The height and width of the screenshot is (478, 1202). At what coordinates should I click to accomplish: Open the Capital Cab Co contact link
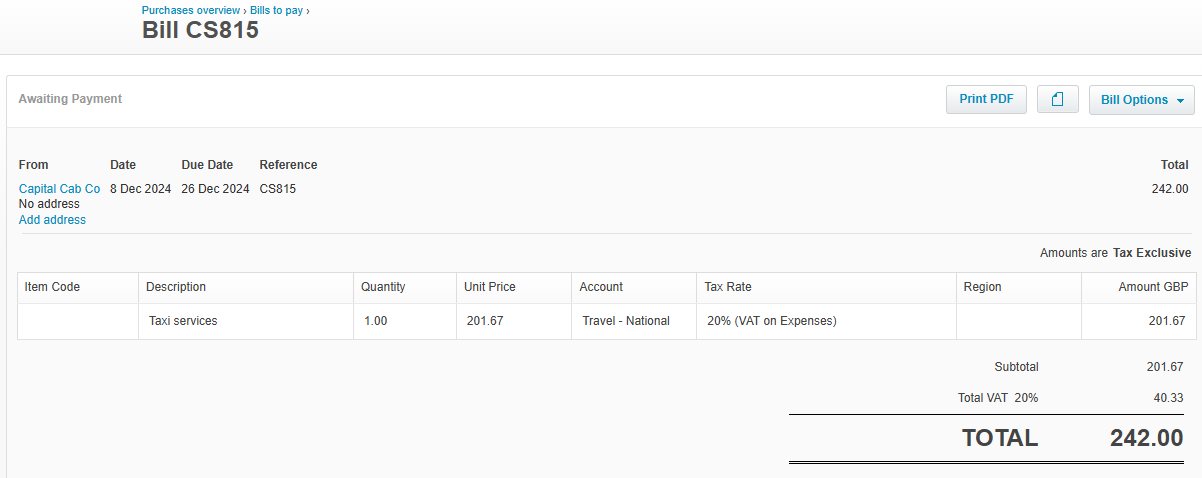[60, 188]
